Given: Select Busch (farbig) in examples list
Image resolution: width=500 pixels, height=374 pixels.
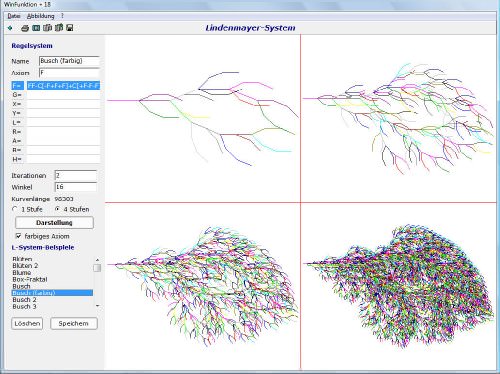Looking at the screenshot, I should [x=52, y=293].
